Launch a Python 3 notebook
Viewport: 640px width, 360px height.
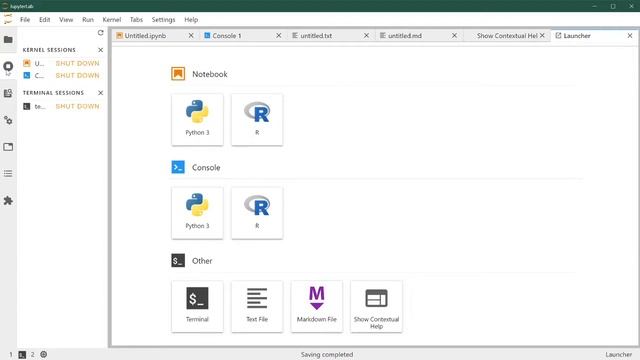coord(198,120)
